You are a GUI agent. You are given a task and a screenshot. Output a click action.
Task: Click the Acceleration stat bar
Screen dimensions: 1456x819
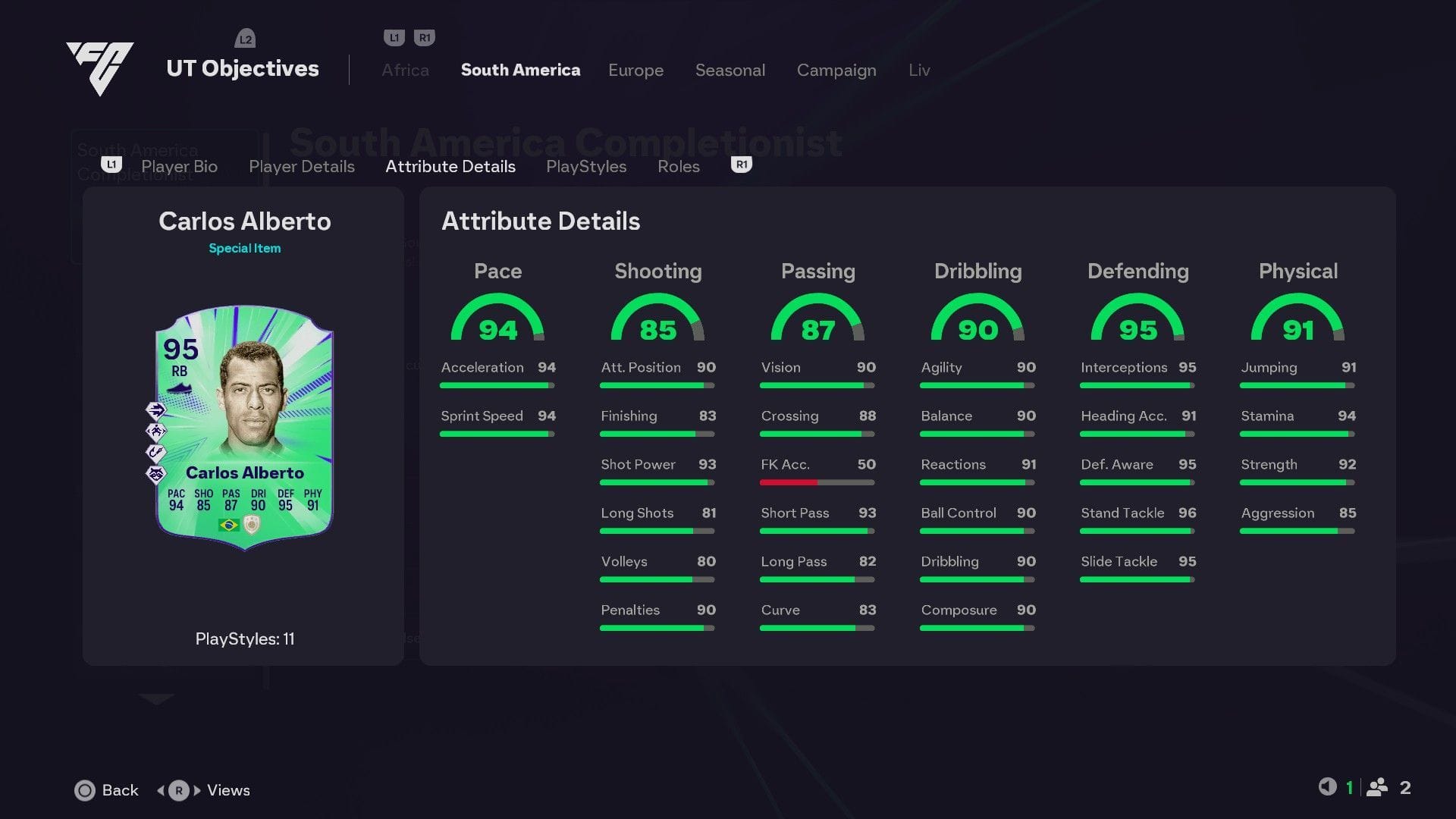point(497,385)
